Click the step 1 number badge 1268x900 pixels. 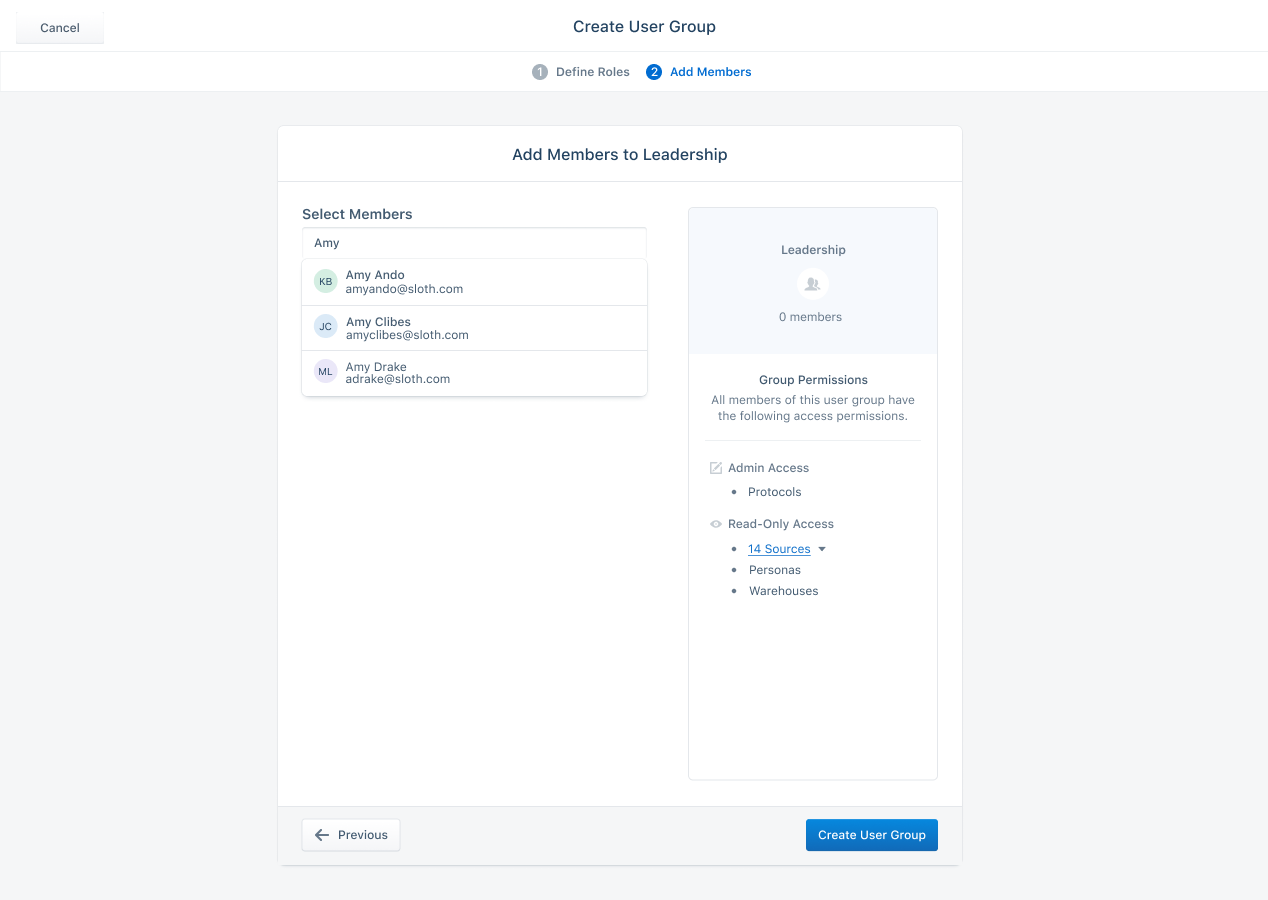pos(540,72)
